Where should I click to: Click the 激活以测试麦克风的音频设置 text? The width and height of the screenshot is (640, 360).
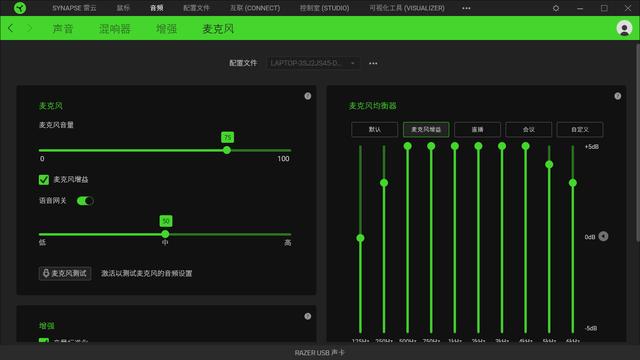(x=147, y=273)
